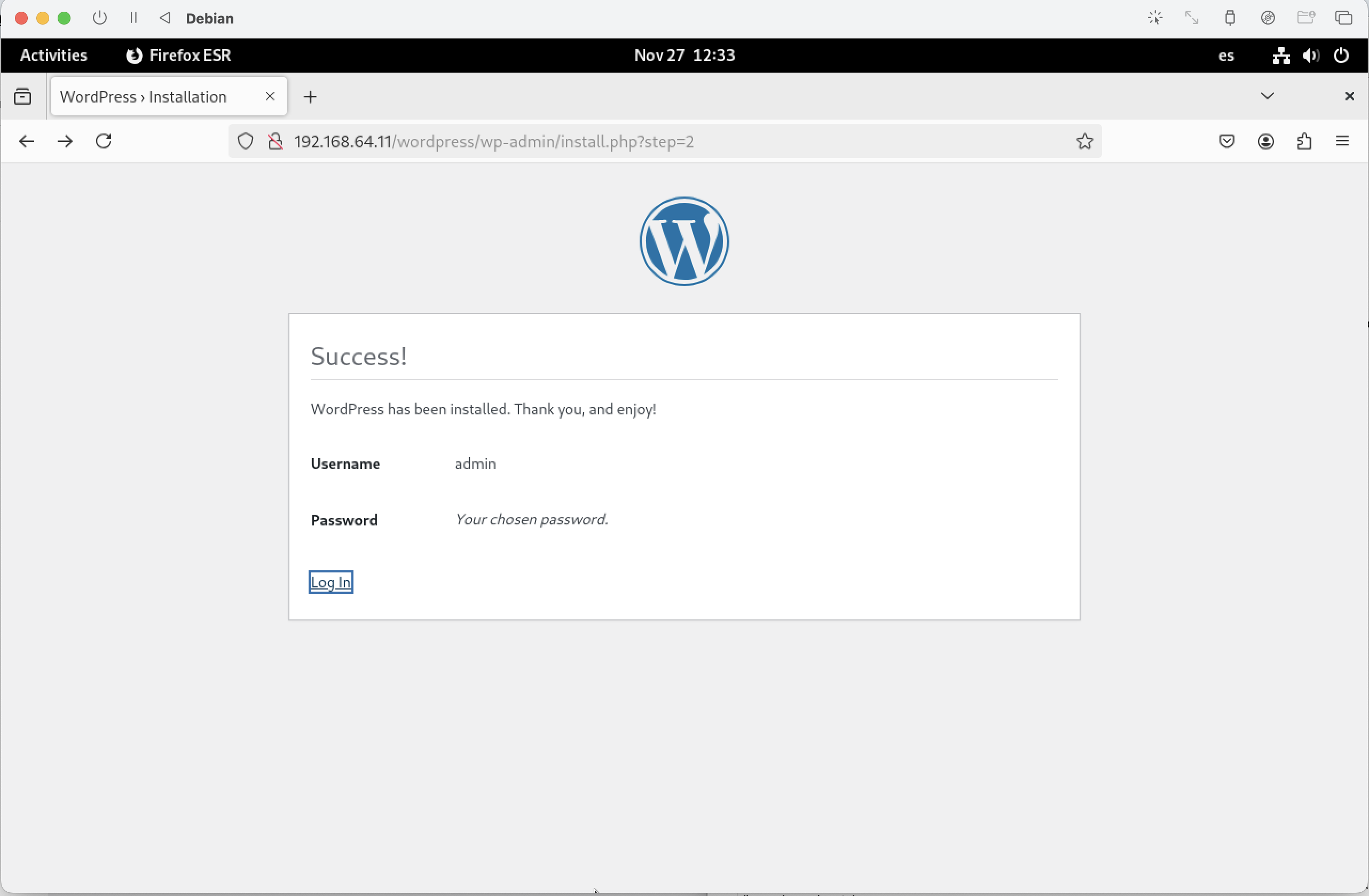Image resolution: width=1369 pixels, height=896 pixels.
Task: Reload the current page
Action: click(x=104, y=142)
